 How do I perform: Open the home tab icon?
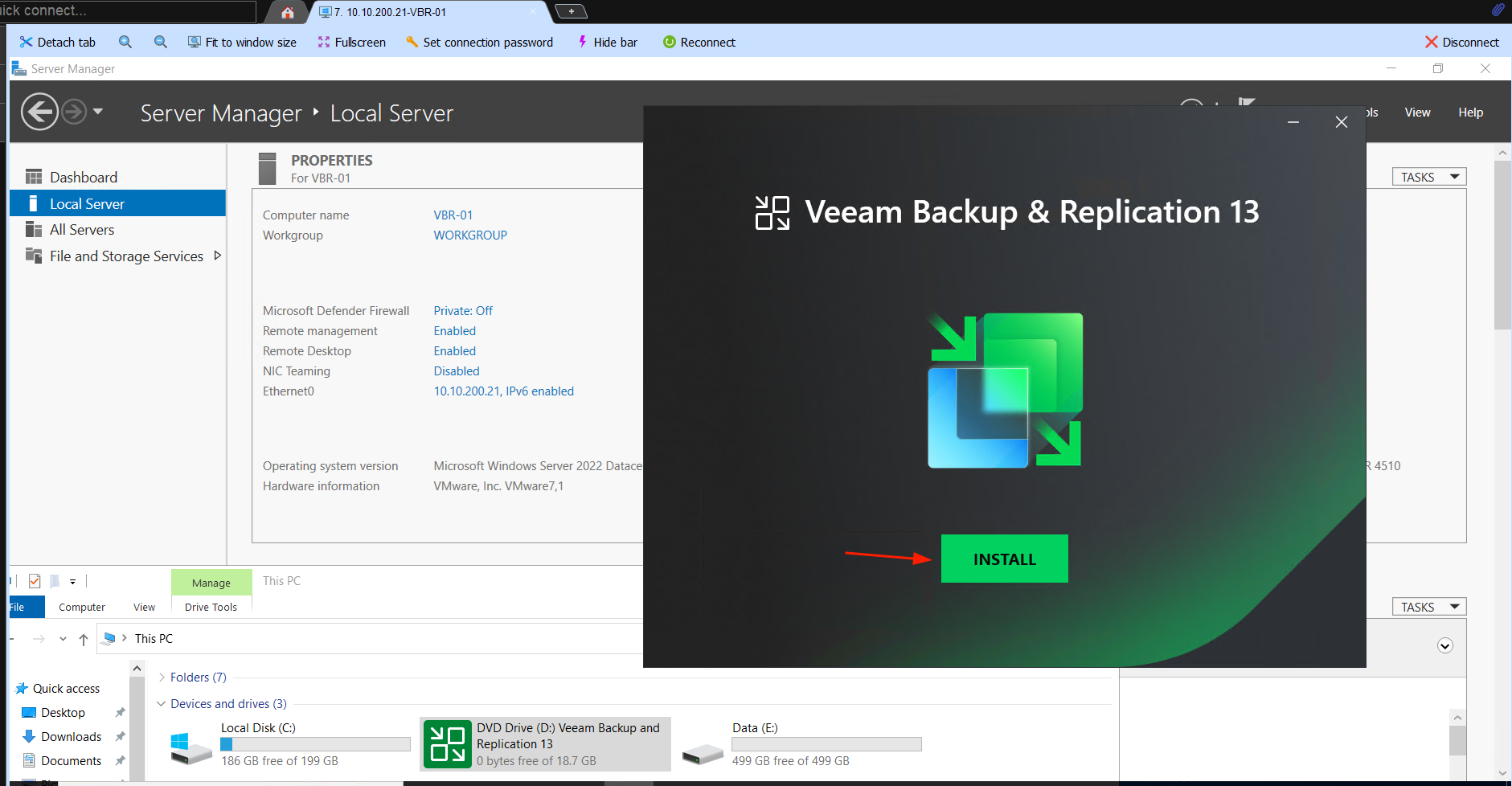point(287,12)
